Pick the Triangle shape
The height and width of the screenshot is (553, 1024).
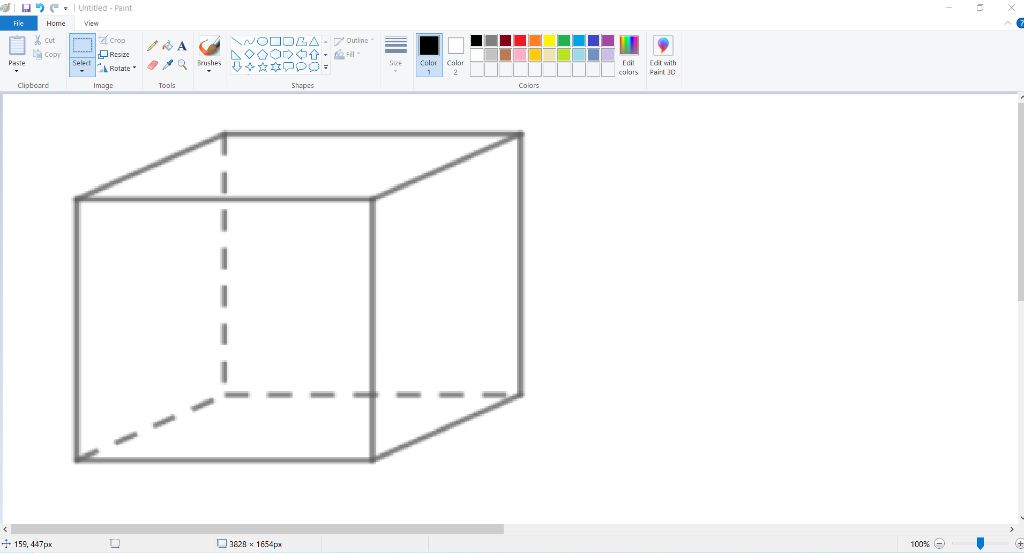(x=314, y=41)
